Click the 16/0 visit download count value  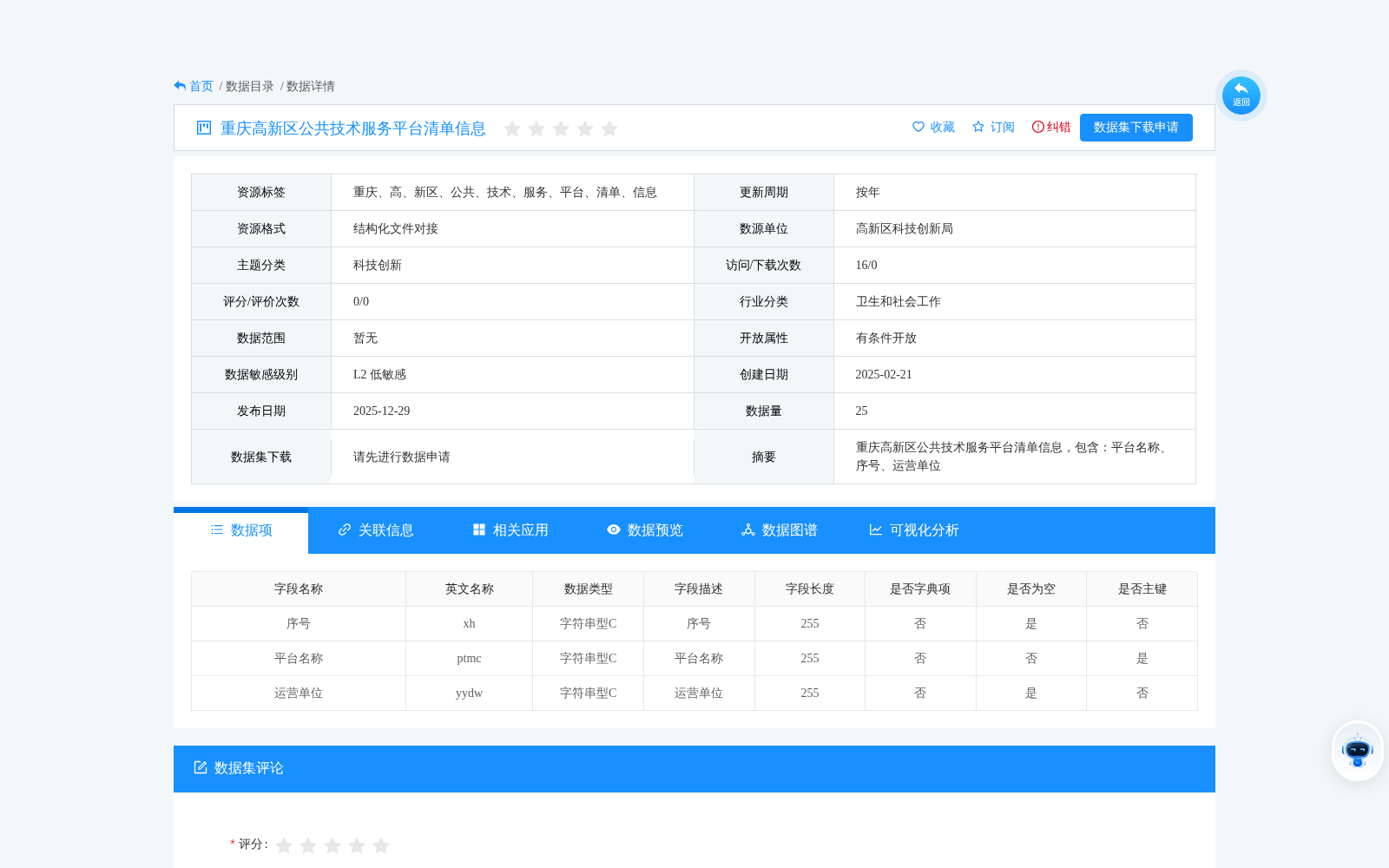(x=866, y=266)
